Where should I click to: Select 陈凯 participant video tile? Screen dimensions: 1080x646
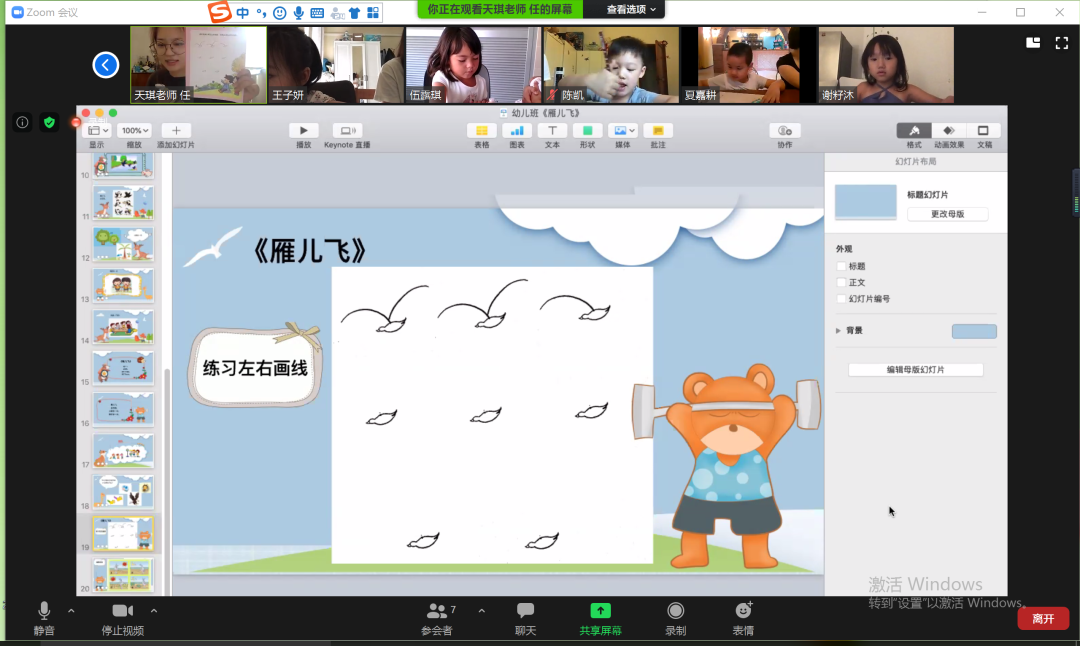pos(611,65)
